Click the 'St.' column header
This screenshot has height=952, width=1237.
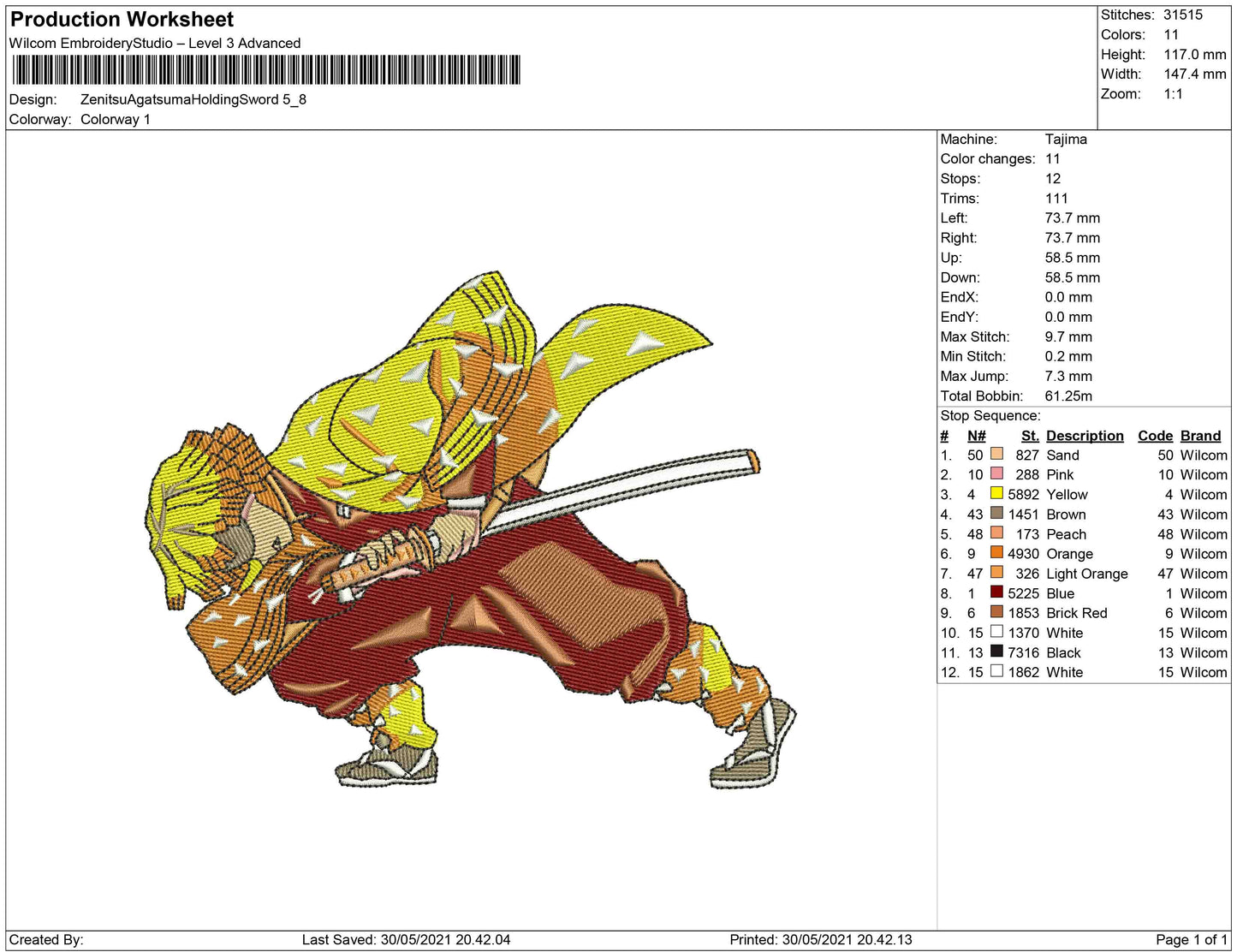click(x=1030, y=436)
